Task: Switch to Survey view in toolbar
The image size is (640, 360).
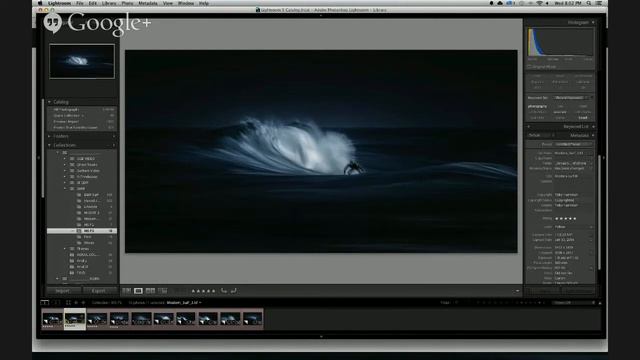Action: (x=162, y=291)
